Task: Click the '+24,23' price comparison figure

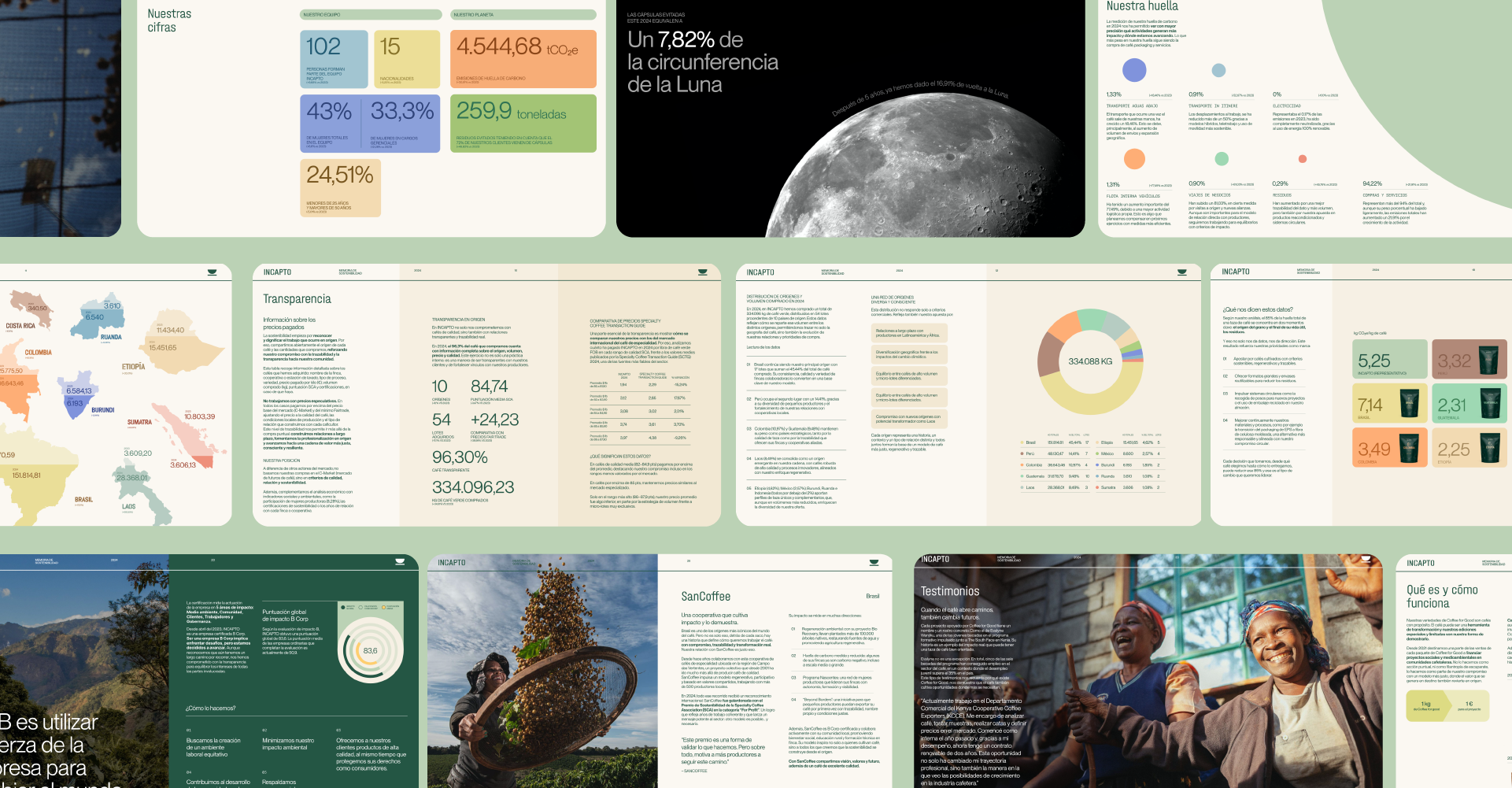Action: pyautogui.click(x=495, y=420)
